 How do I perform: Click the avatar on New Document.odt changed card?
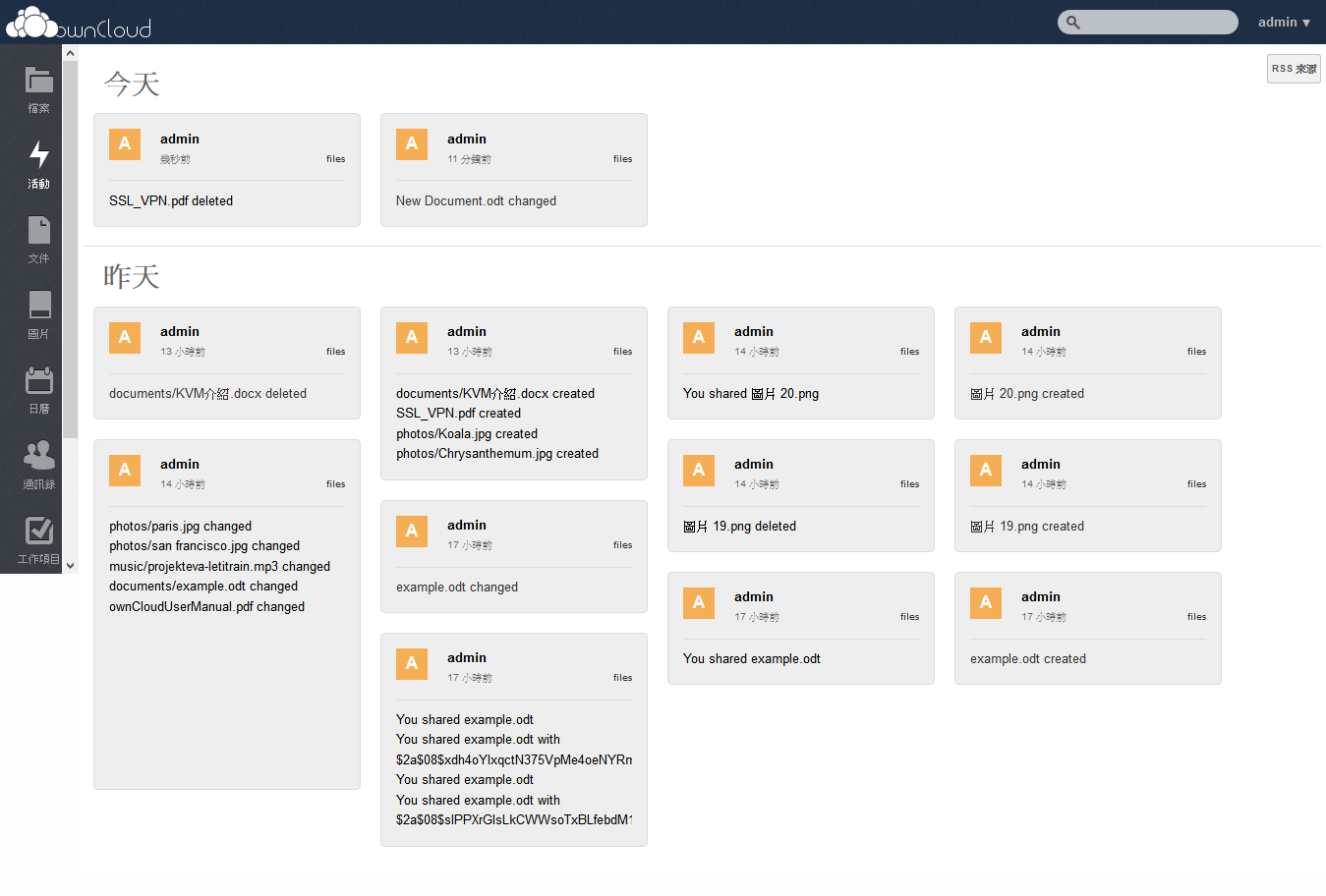pyautogui.click(x=412, y=143)
